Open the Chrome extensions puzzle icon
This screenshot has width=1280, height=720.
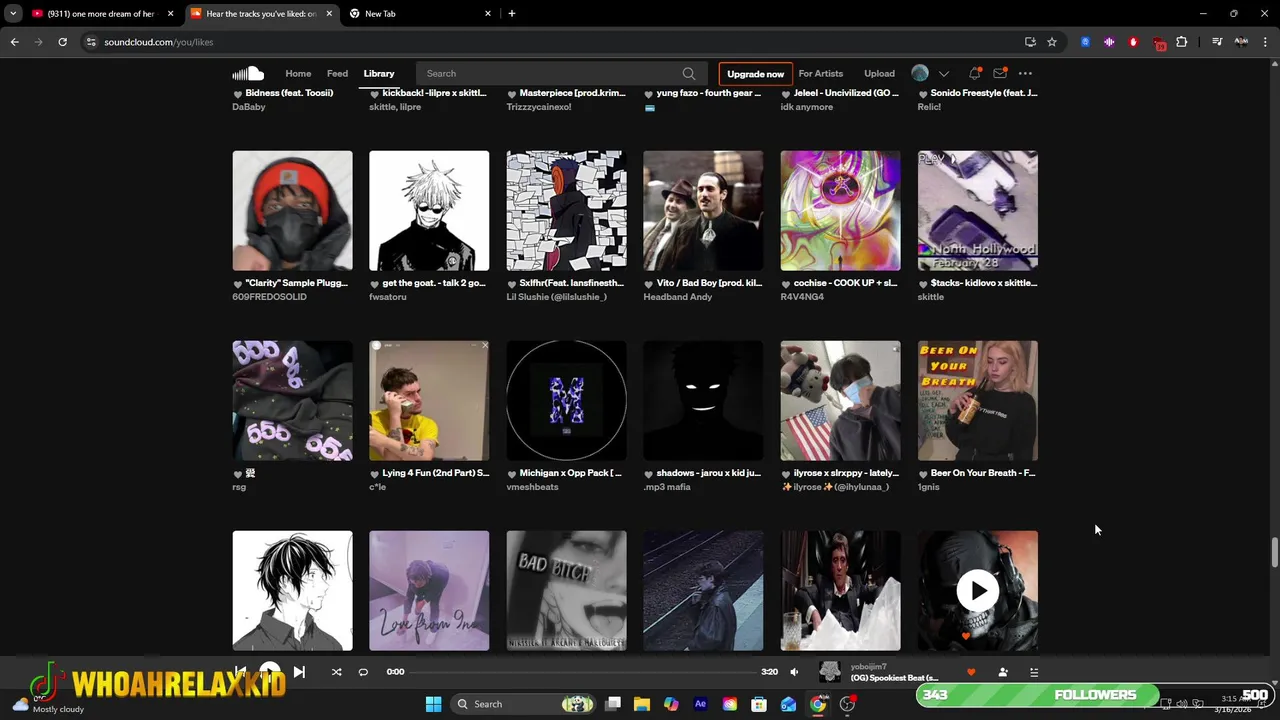[1182, 42]
